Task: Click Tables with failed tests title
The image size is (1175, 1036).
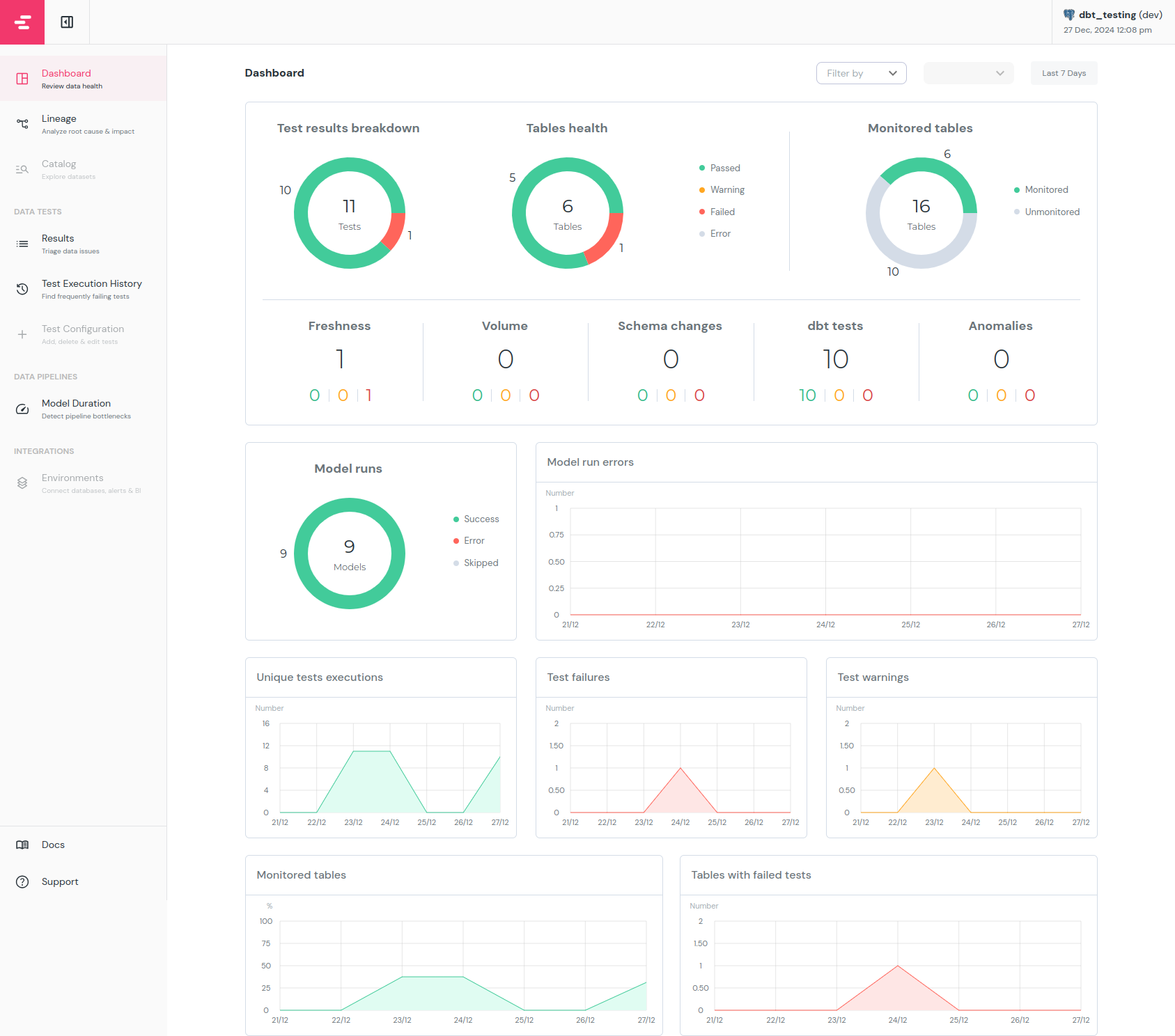Action: point(751,875)
